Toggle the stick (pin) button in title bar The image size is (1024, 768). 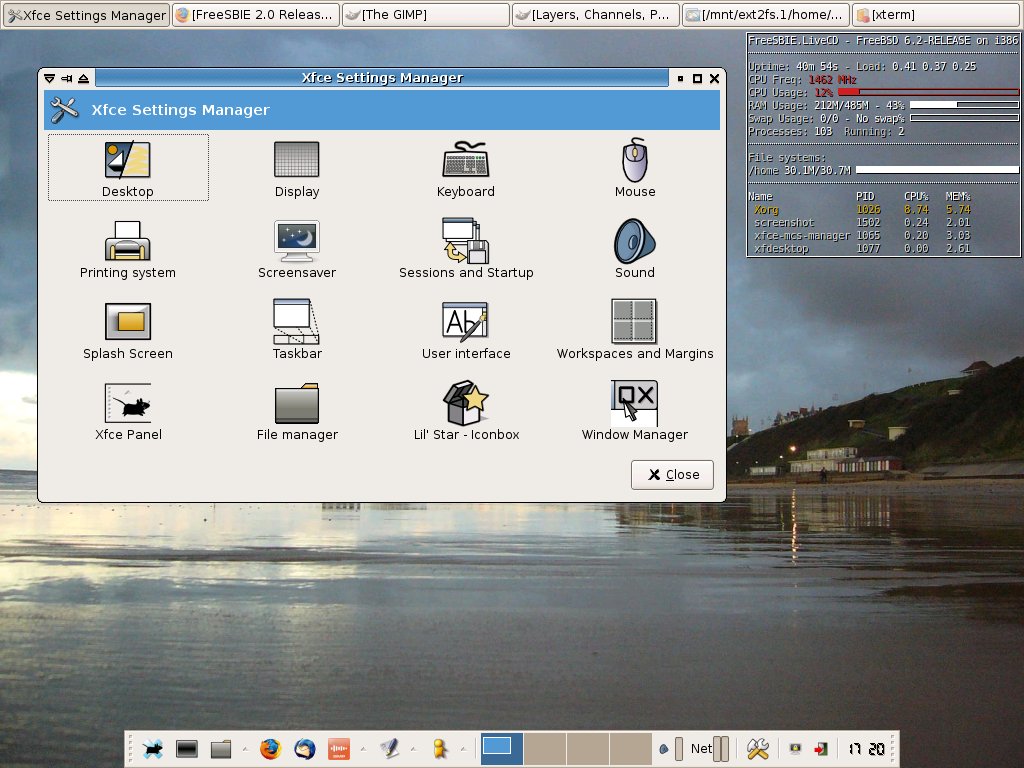click(x=66, y=78)
